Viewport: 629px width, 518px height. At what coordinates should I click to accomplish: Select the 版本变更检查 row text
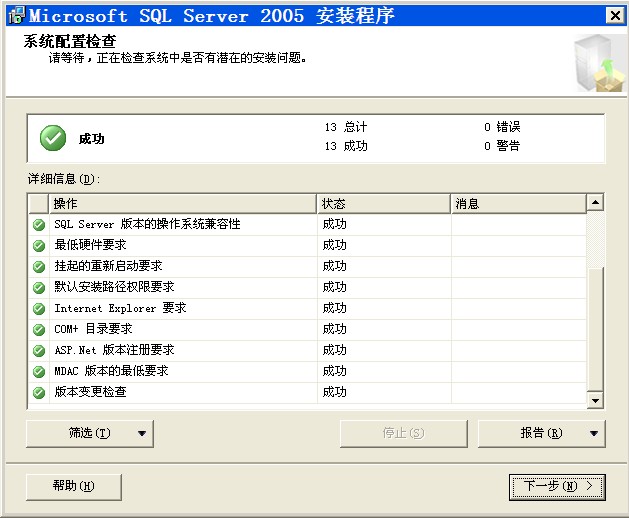[90, 392]
